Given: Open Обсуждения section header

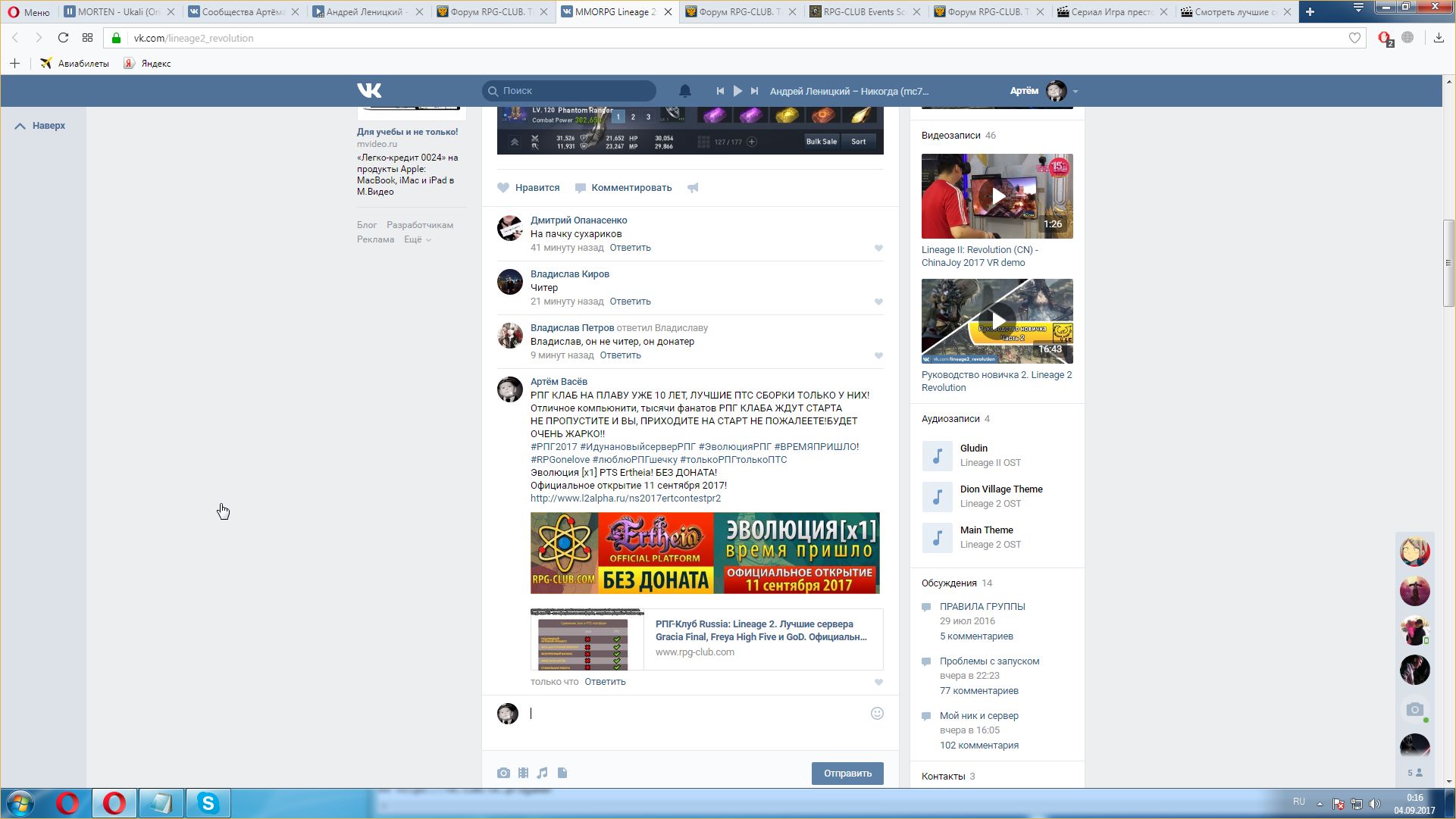Looking at the screenshot, I should click(957, 583).
